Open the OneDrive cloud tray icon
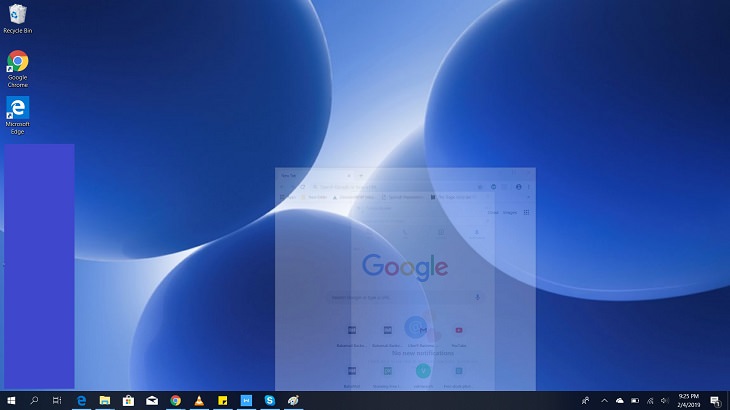This screenshot has width=730, height=410. (620, 400)
